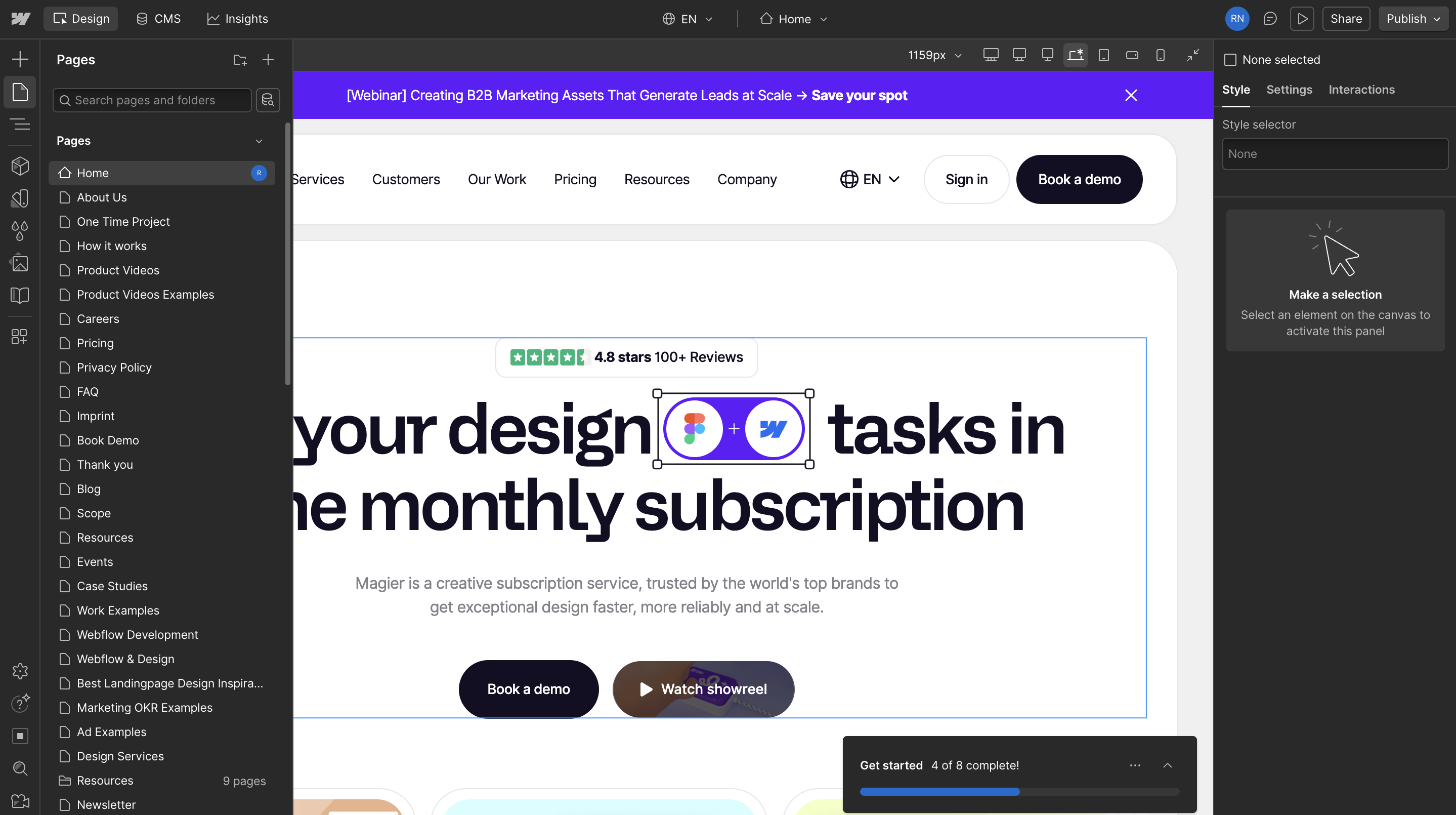Viewport: 1456px width, 815px height.
Task: Open the RN user avatar
Action: 1237,19
